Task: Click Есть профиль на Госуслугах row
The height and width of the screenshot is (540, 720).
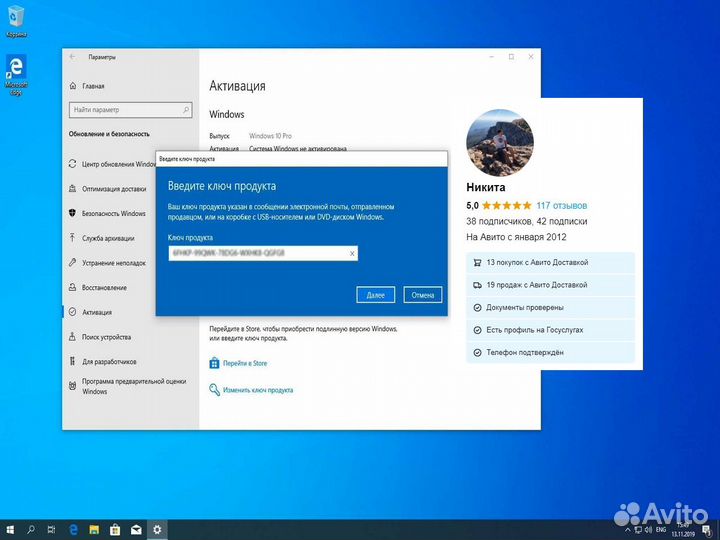Action: tap(551, 330)
